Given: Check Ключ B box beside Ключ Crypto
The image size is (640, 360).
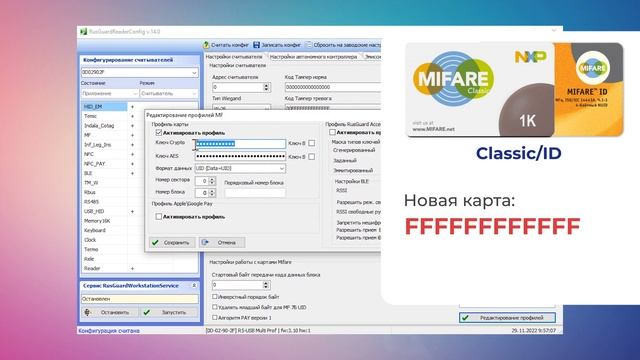Looking at the screenshot, I should click(312, 143).
